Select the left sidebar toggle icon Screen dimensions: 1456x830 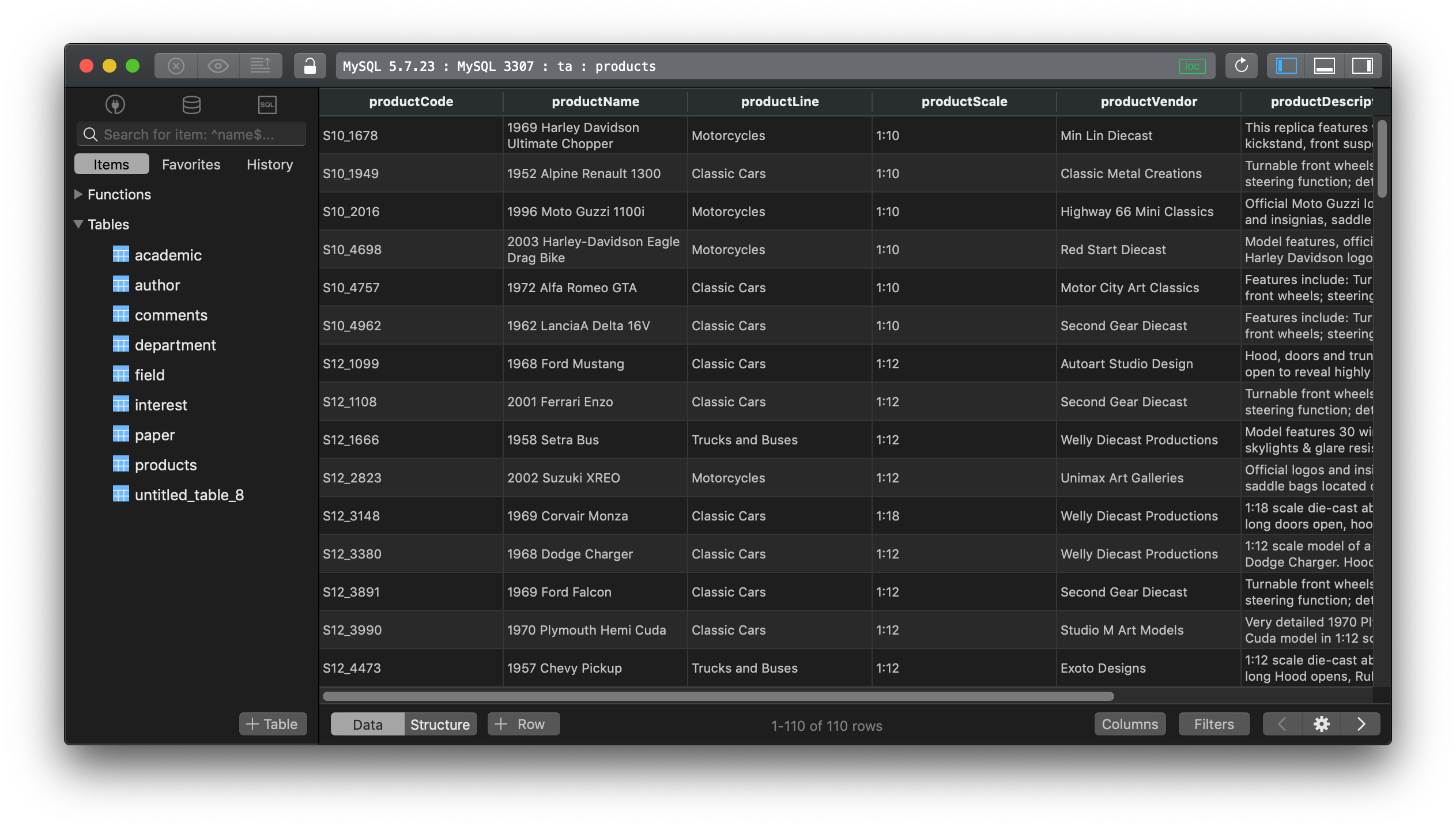tap(1286, 65)
